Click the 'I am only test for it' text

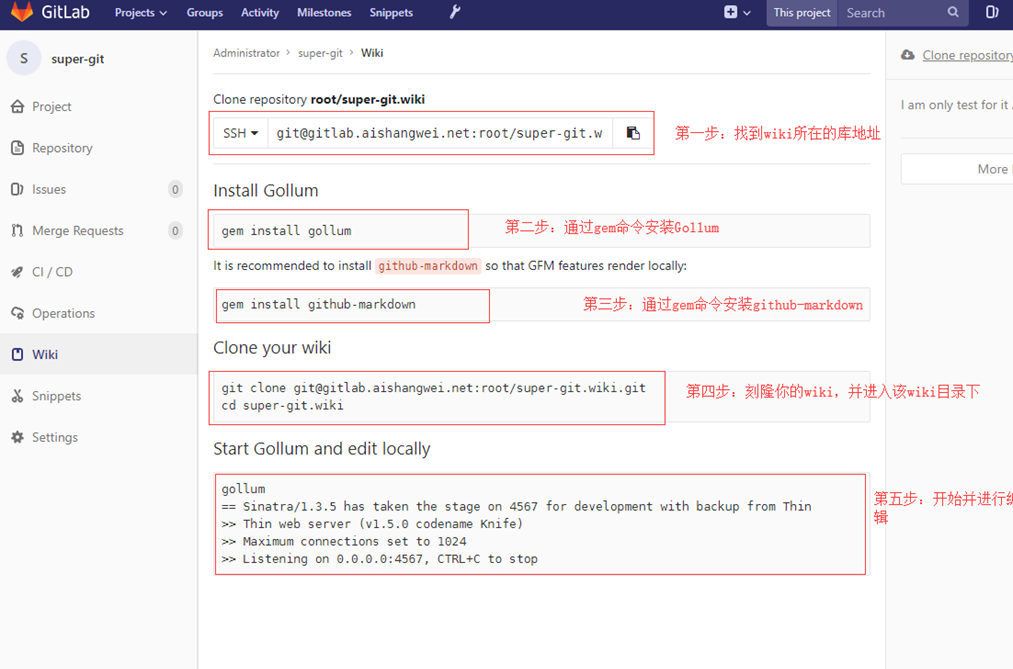point(956,105)
